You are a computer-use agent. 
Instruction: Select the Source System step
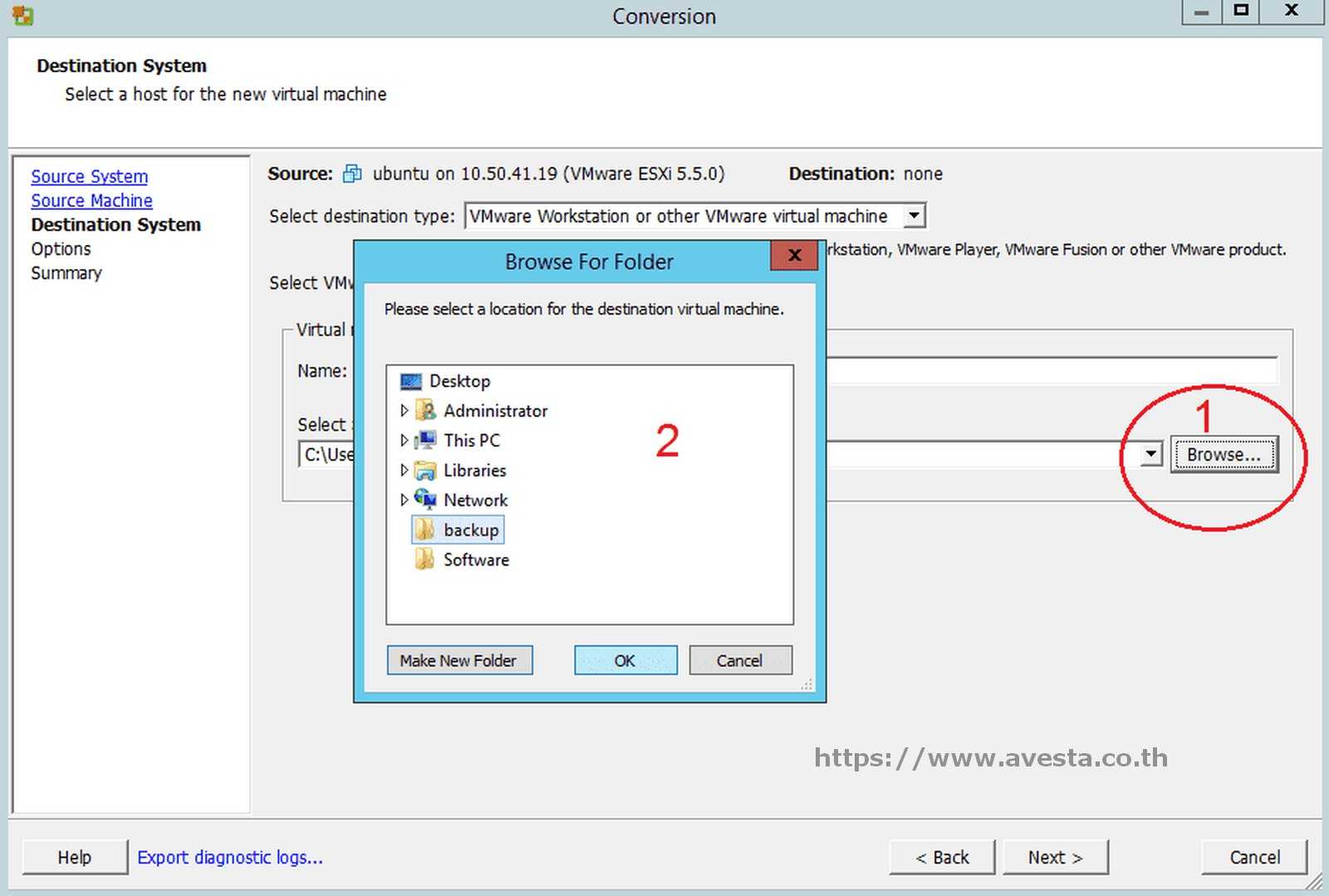89,176
